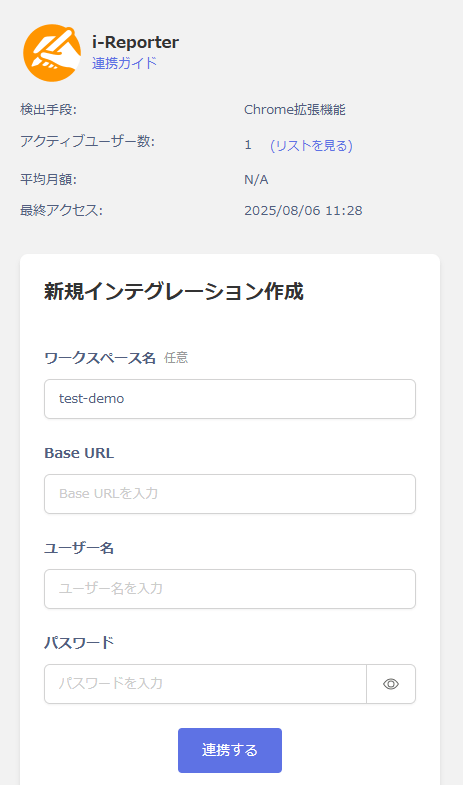Submit with the 連携する button
Screen dimensions: 463x785
pos(230,750)
